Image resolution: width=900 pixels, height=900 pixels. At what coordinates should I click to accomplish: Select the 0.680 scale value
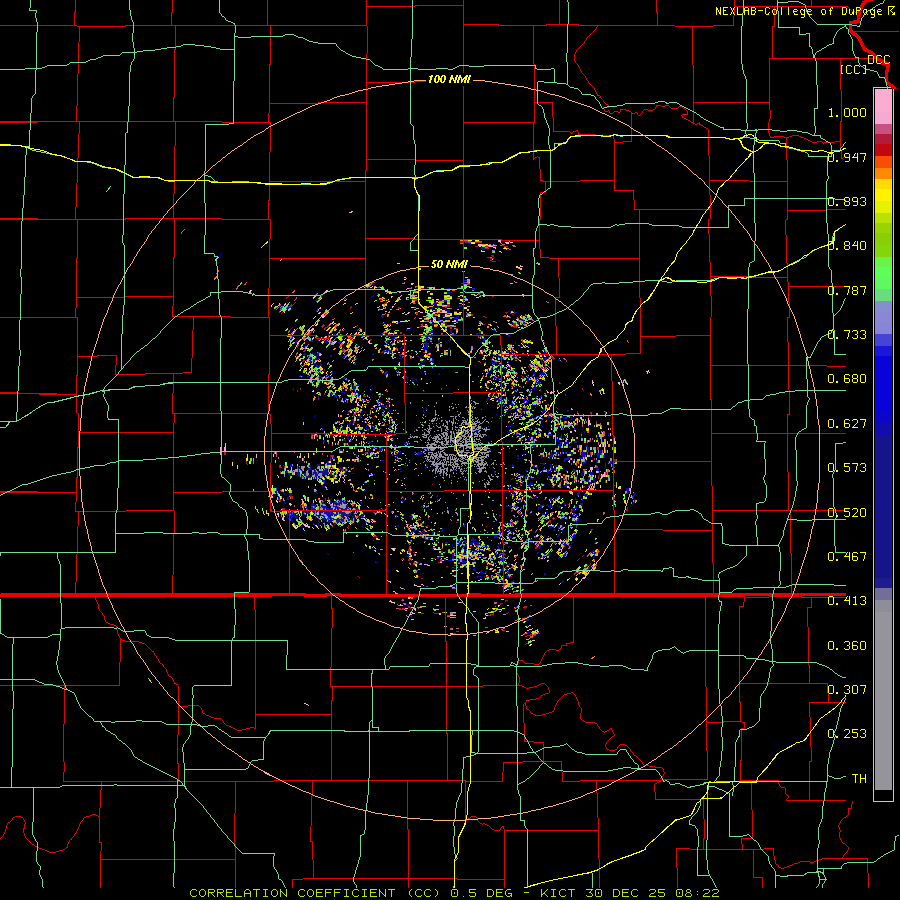(847, 379)
